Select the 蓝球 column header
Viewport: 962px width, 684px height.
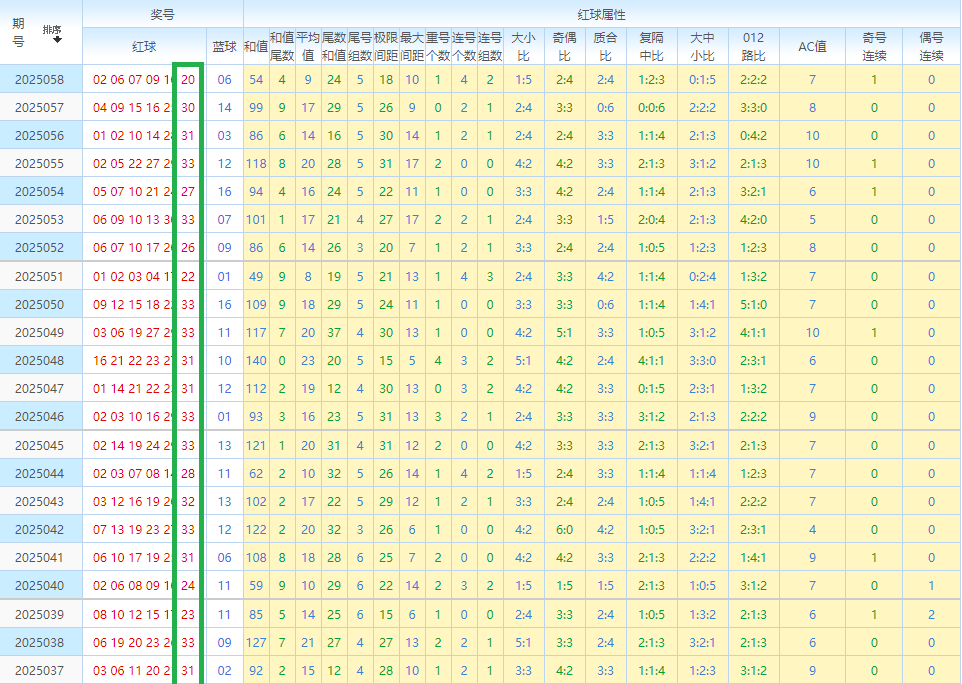coord(225,46)
